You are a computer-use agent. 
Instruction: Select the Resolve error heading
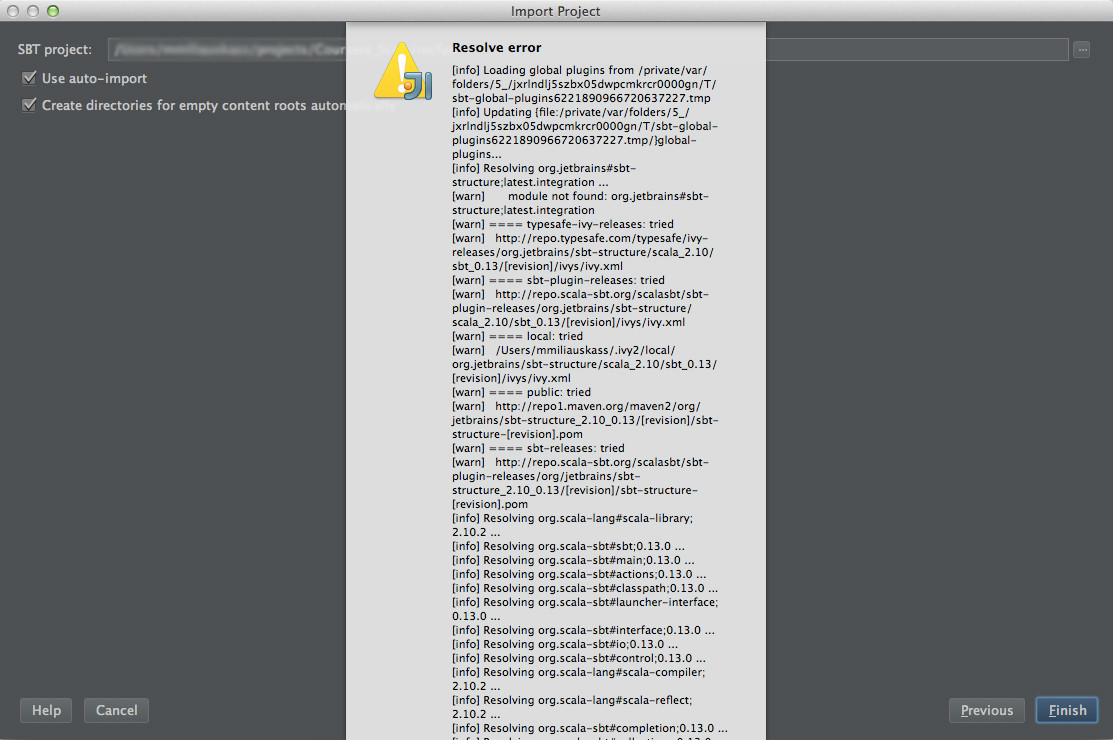coord(496,47)
